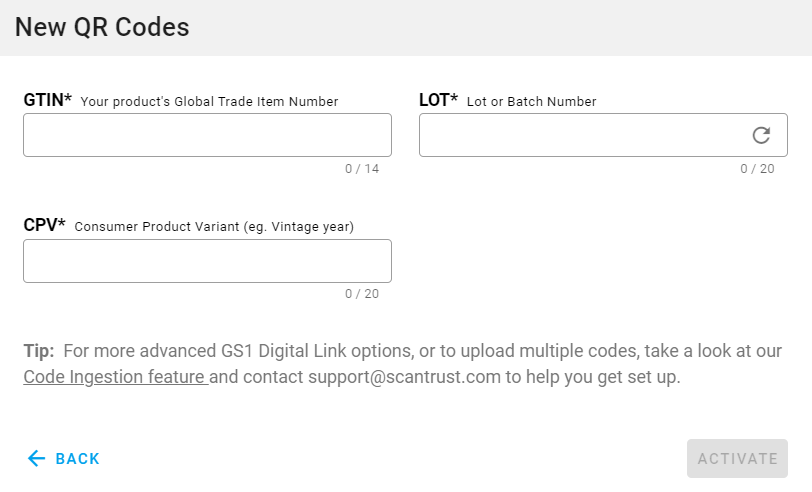Click the Lot or Batch Number hint

(531, 101)
